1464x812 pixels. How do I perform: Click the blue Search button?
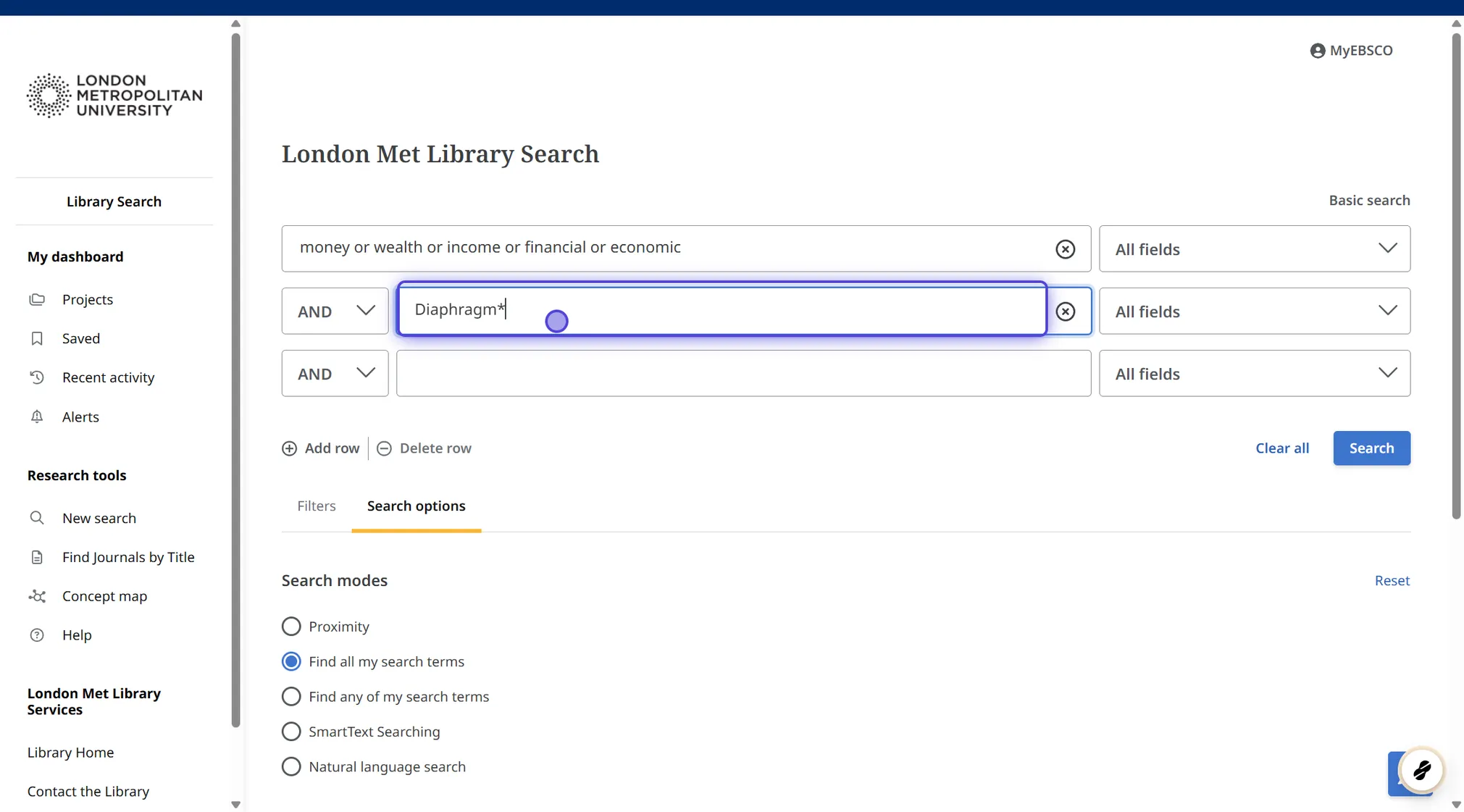click(1371, 448)
